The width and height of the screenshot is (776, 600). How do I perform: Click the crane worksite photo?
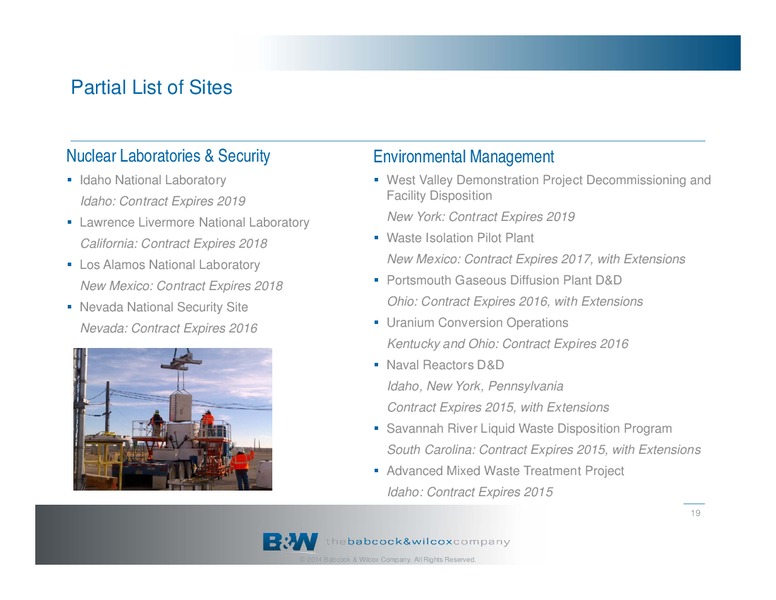coord(173,419)
